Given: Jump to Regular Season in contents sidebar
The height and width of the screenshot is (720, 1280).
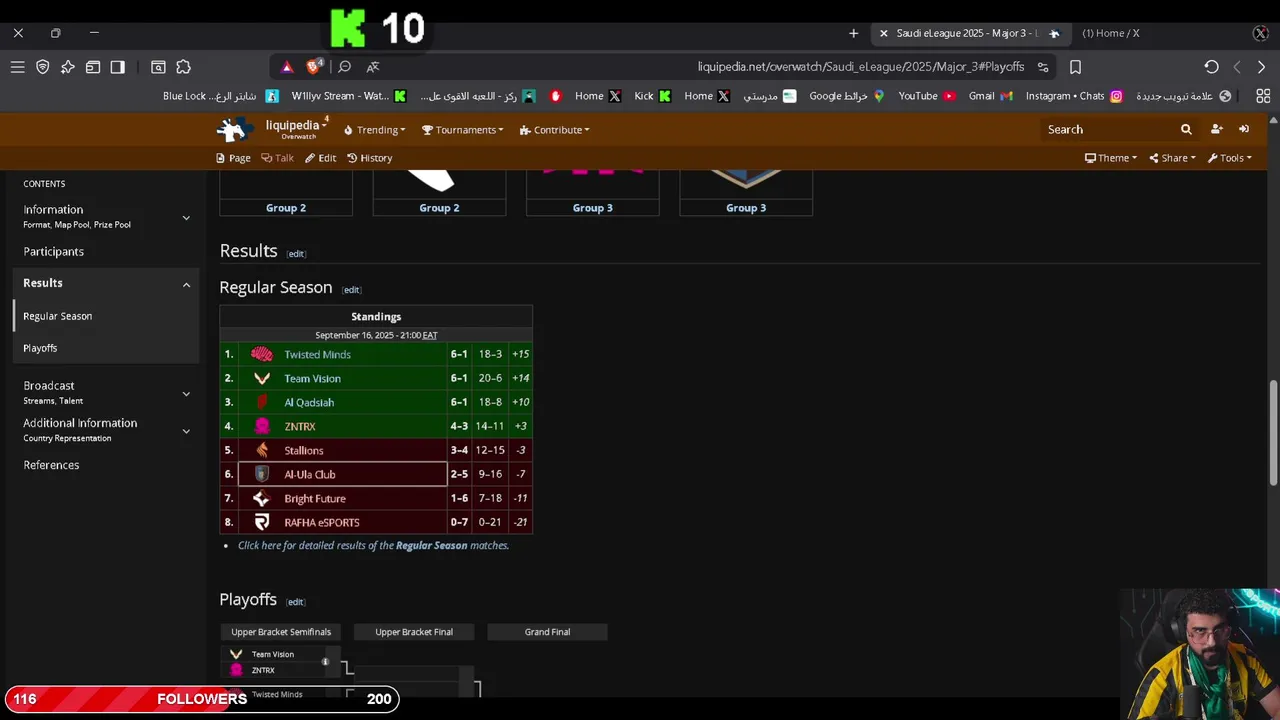Looking at the screenshot, I should click(57, 316).
